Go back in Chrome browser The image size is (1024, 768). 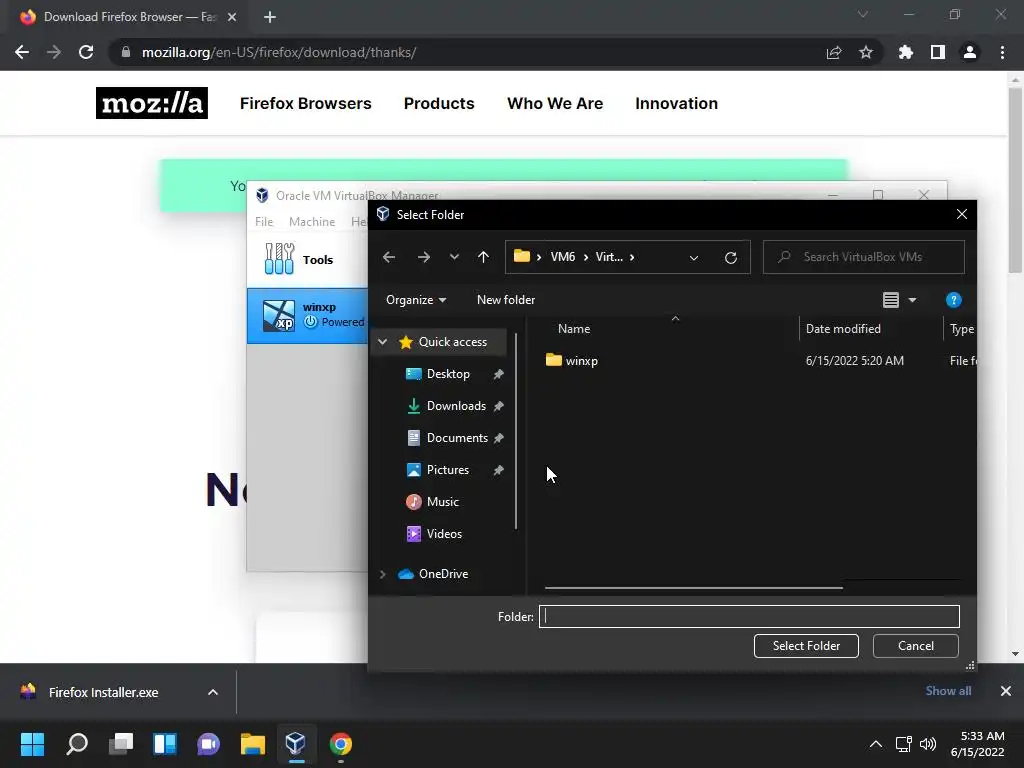(x=22, y=52)
